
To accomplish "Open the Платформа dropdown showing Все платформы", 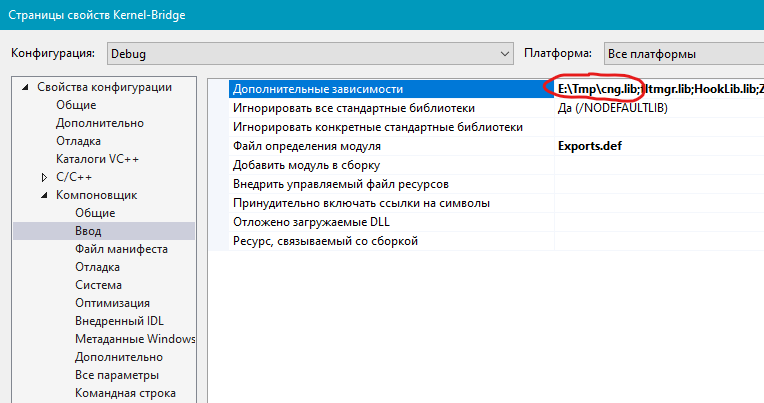I will tap(680, 53).
